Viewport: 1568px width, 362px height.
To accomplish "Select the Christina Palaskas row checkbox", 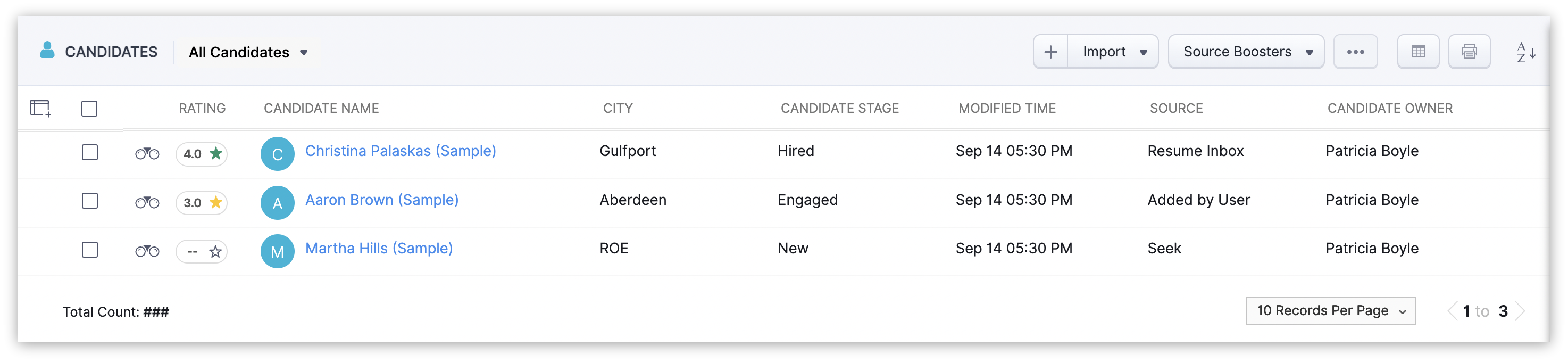I will 89,152.
